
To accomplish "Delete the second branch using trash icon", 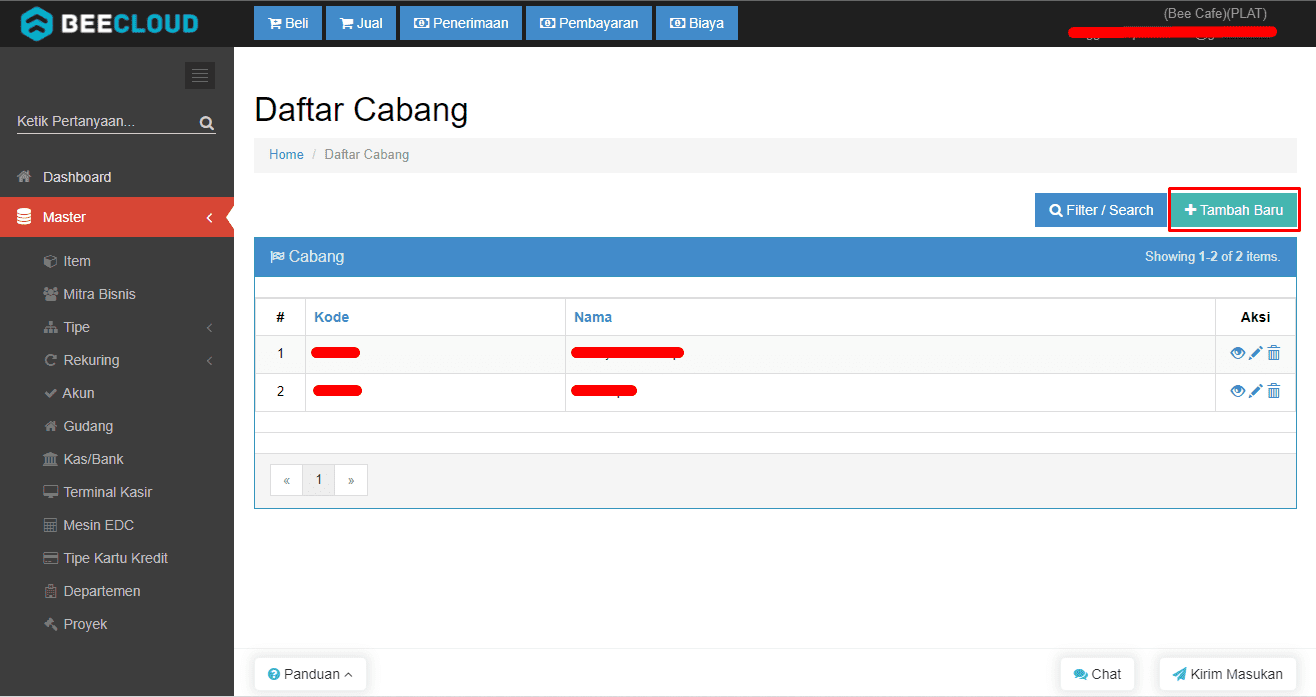I will [x=1274, y=391].
